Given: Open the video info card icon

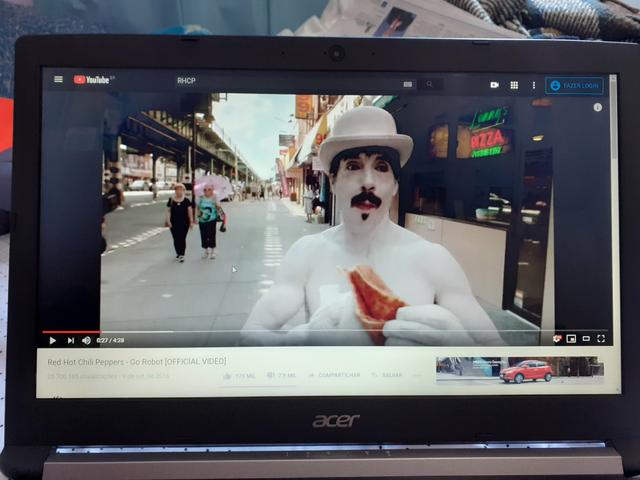Looking at the screenshot, I should coord(598,107).
